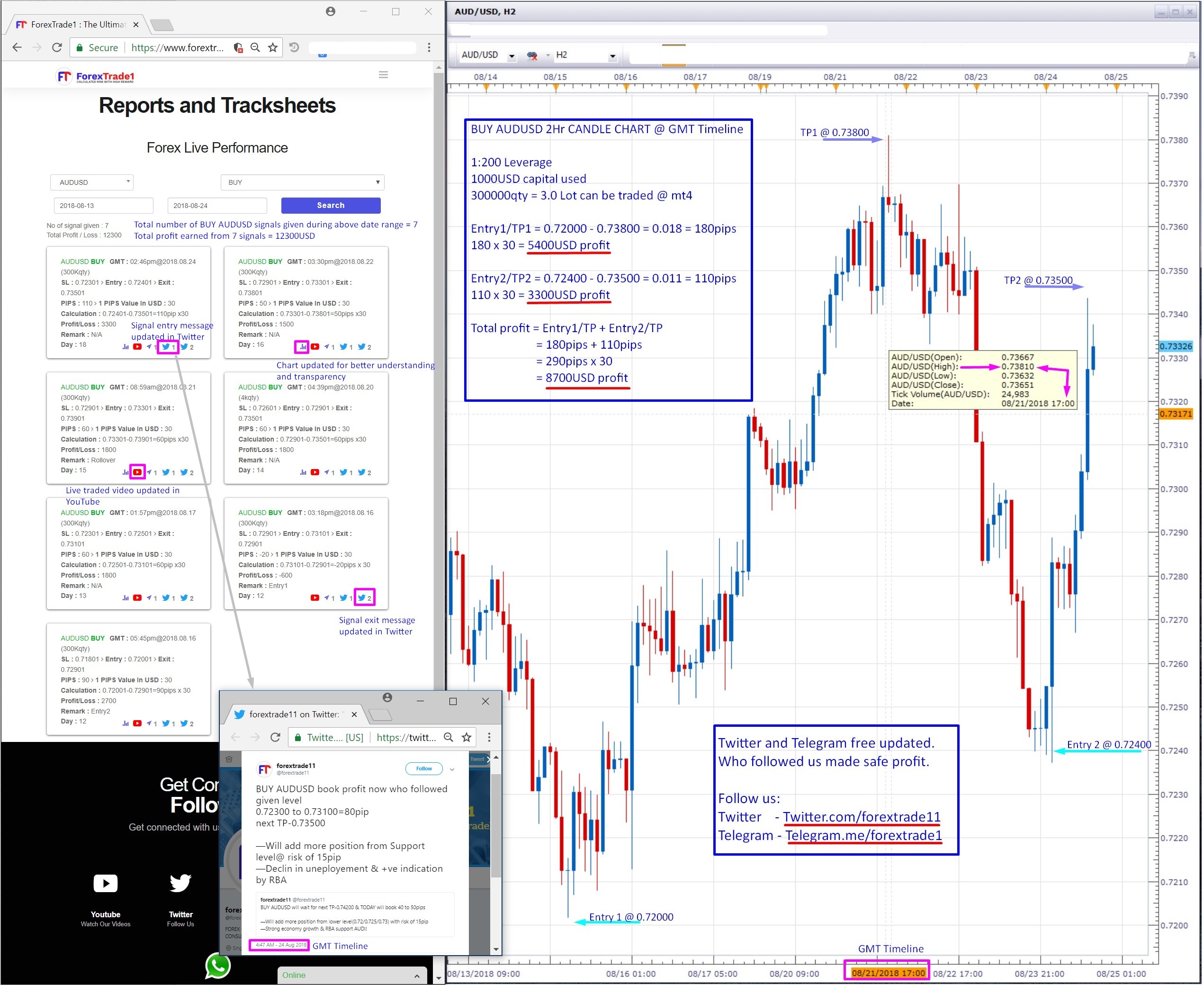Click forextrade11 profile name in tweet
Viewport: 1204px width, 985px height.
(x=297, y=767)
